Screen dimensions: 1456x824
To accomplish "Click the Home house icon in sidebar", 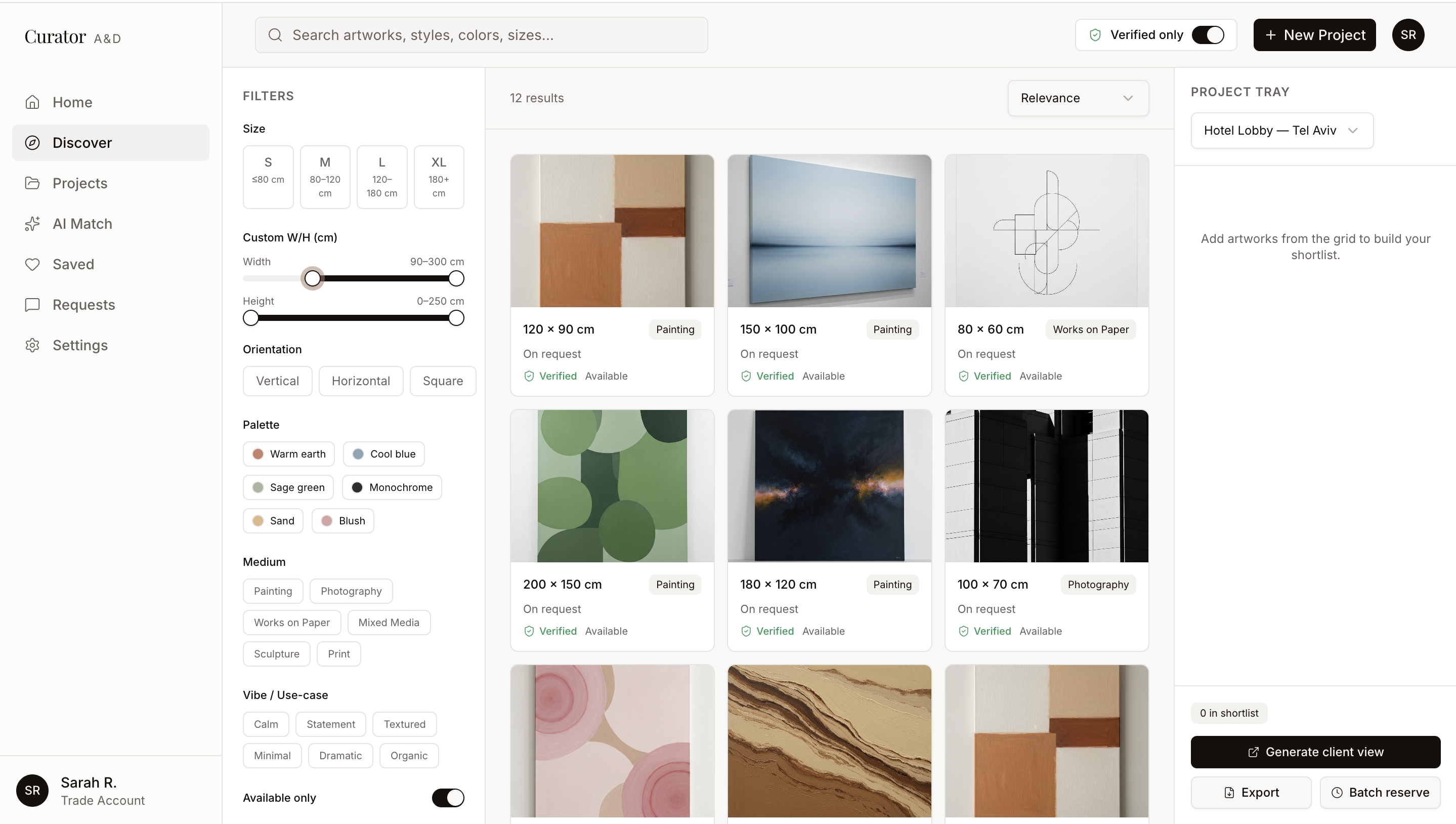I will tap(32, 102).
